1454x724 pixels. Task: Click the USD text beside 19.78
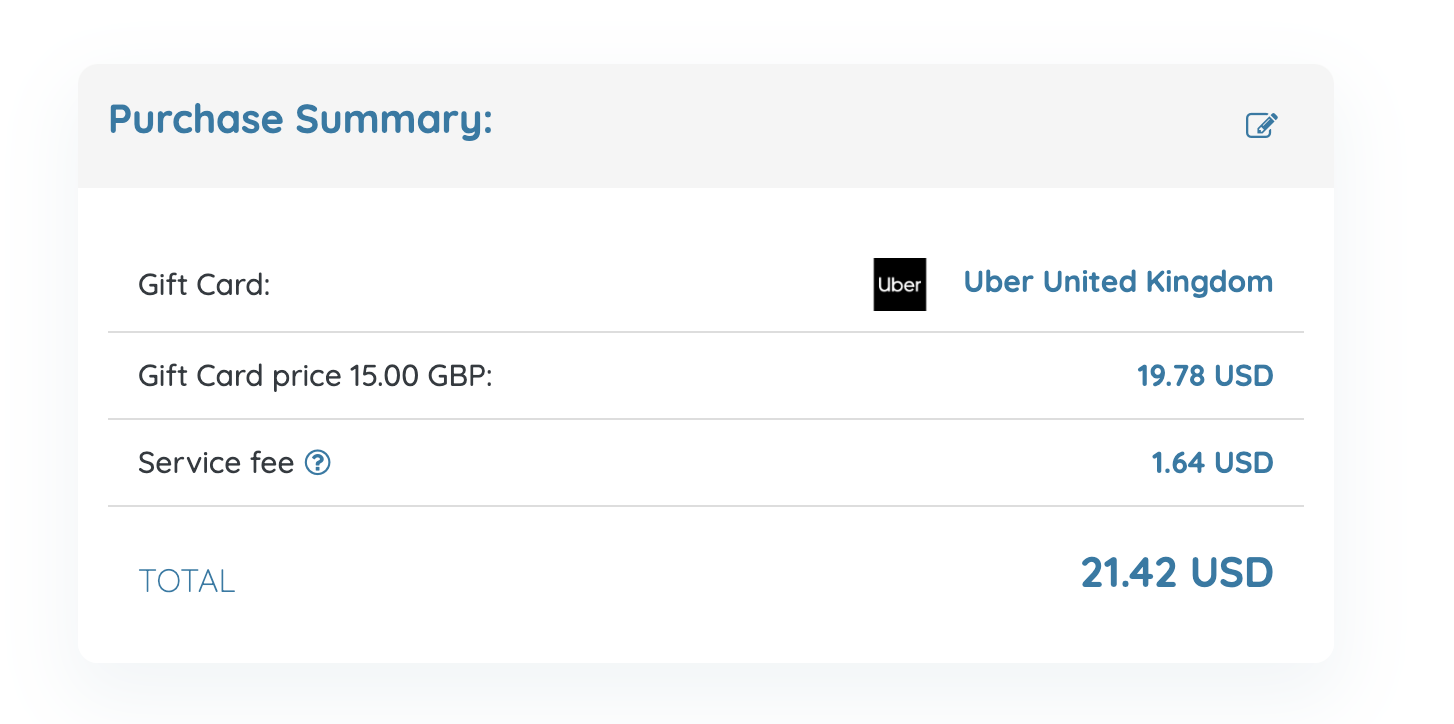1243,376
